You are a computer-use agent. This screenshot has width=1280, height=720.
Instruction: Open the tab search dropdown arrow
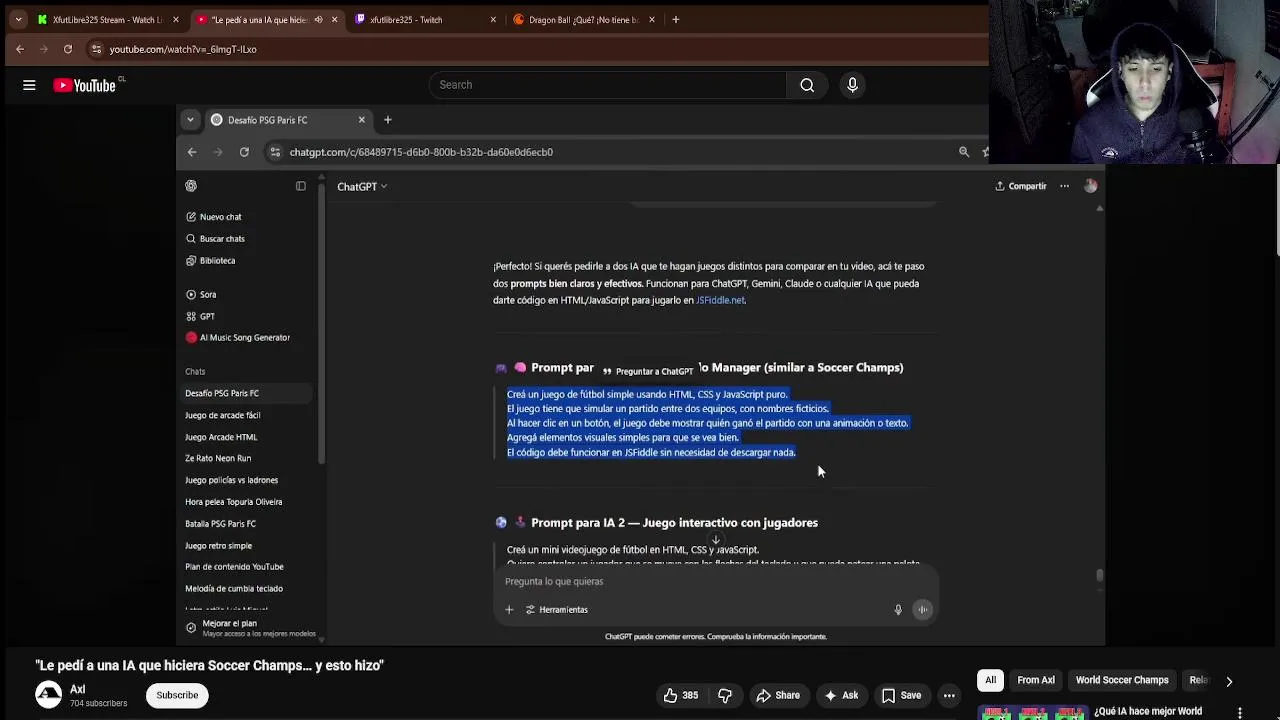pyautogui.click(x=18, y=19)
